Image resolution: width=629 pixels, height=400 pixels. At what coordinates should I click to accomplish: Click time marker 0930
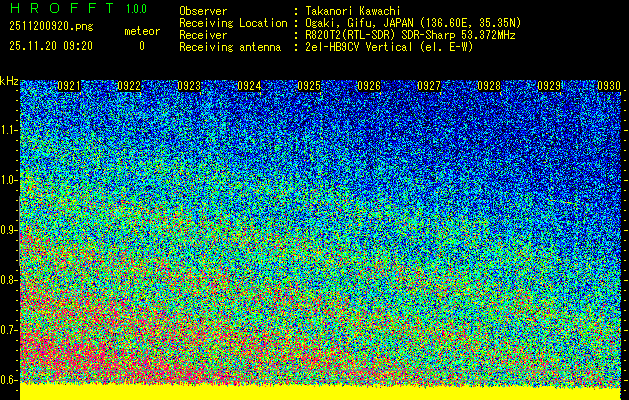point(609,86)
